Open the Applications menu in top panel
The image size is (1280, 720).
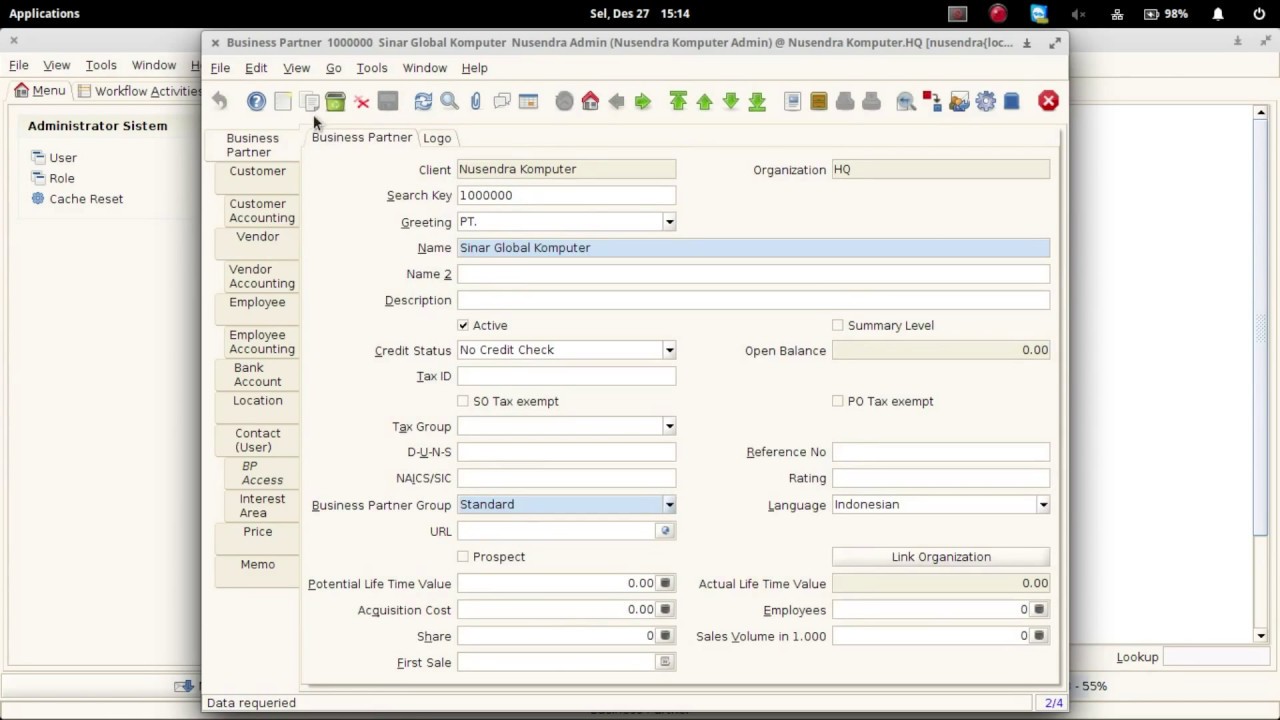click(44, 13)
